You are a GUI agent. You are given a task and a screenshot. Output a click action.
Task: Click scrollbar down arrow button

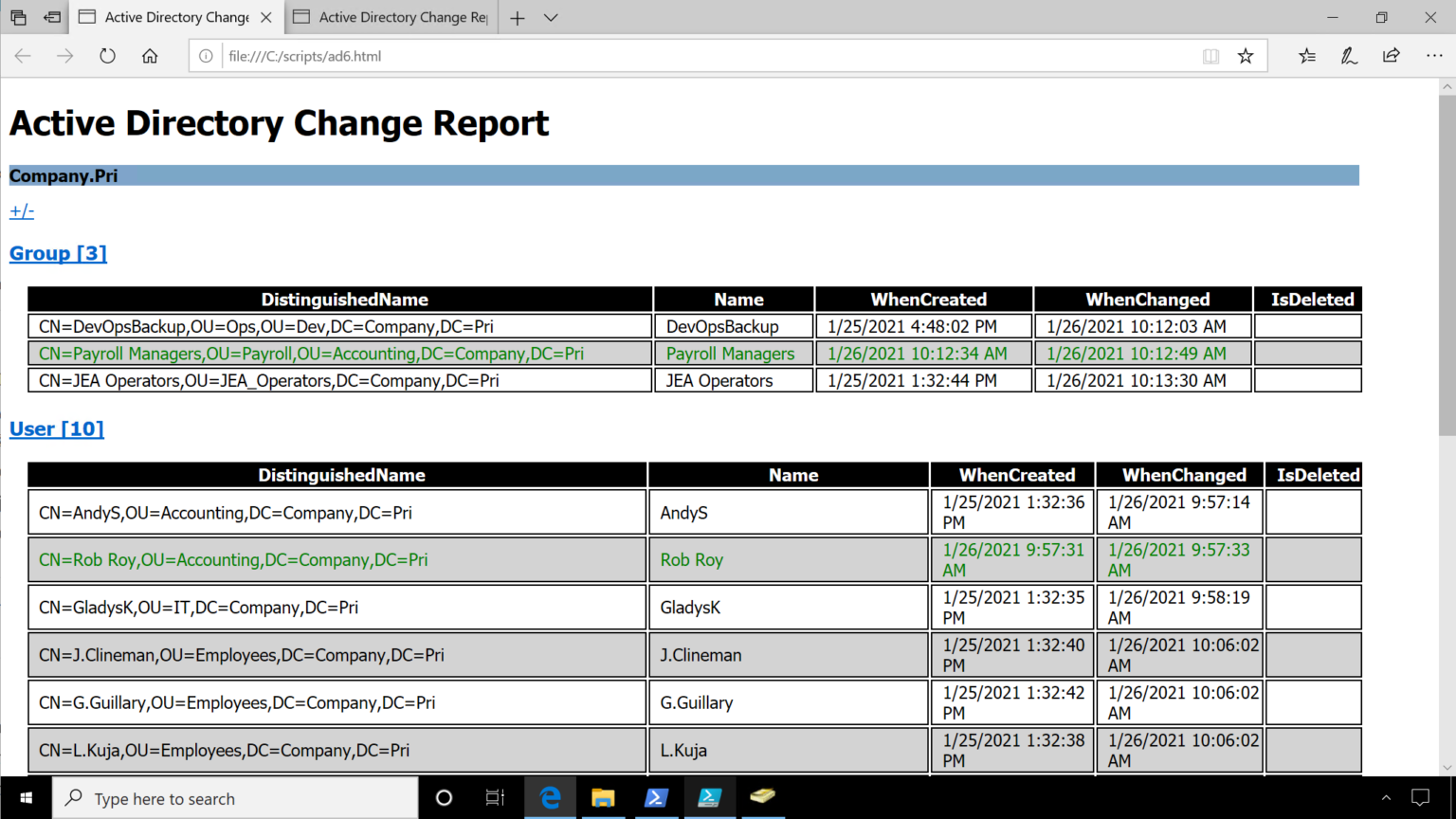(1447, 767)
